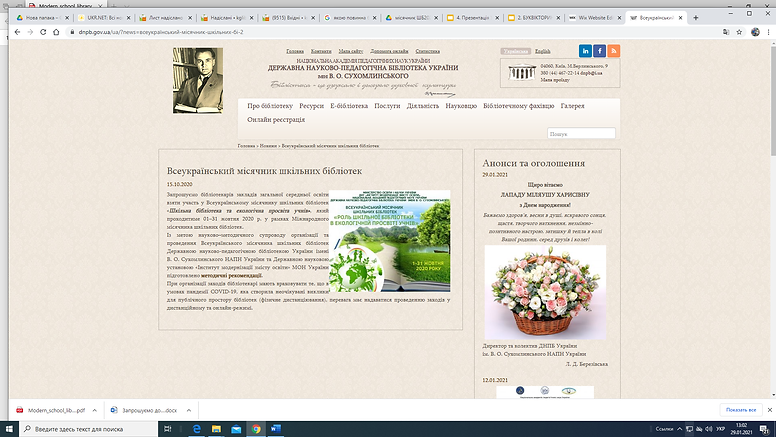Click the 'Контакти' top link
Viewport: 776px width, 437px height.
[321, 51]
